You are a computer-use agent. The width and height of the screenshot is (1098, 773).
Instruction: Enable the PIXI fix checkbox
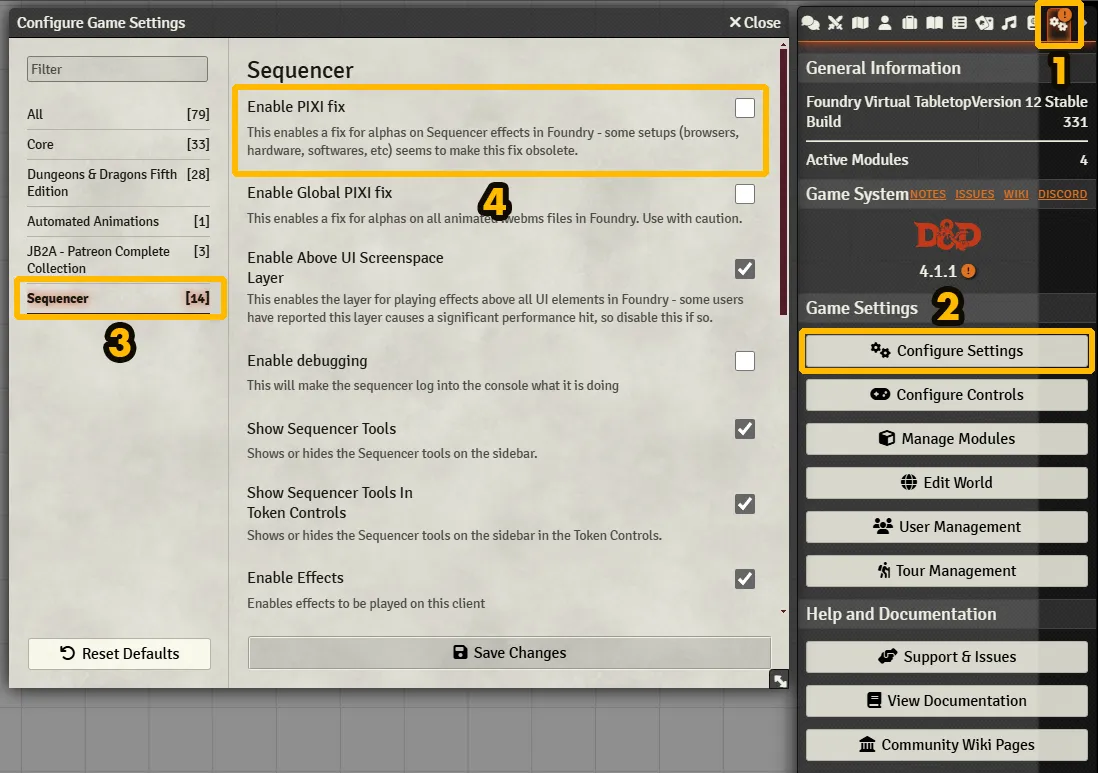[x=745, y=108]
